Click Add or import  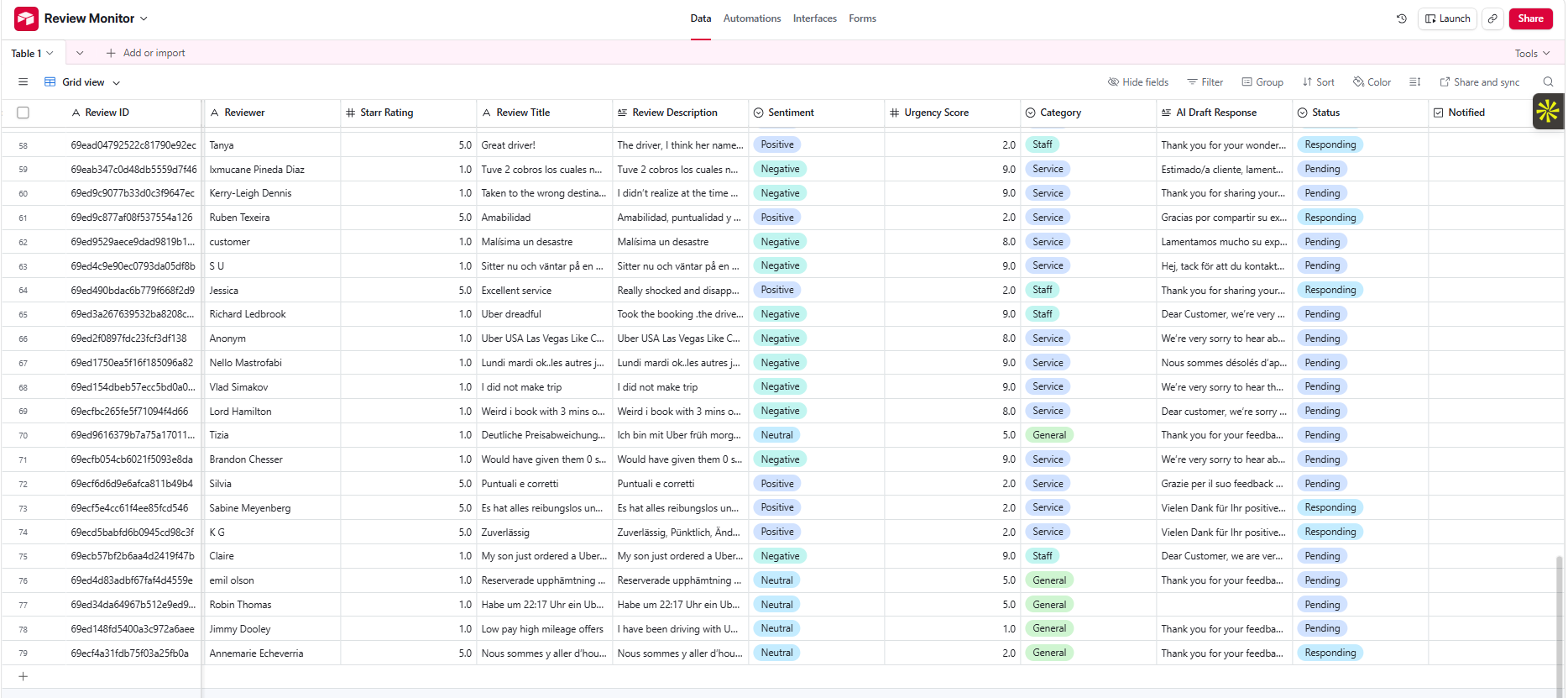click(145, 53)
